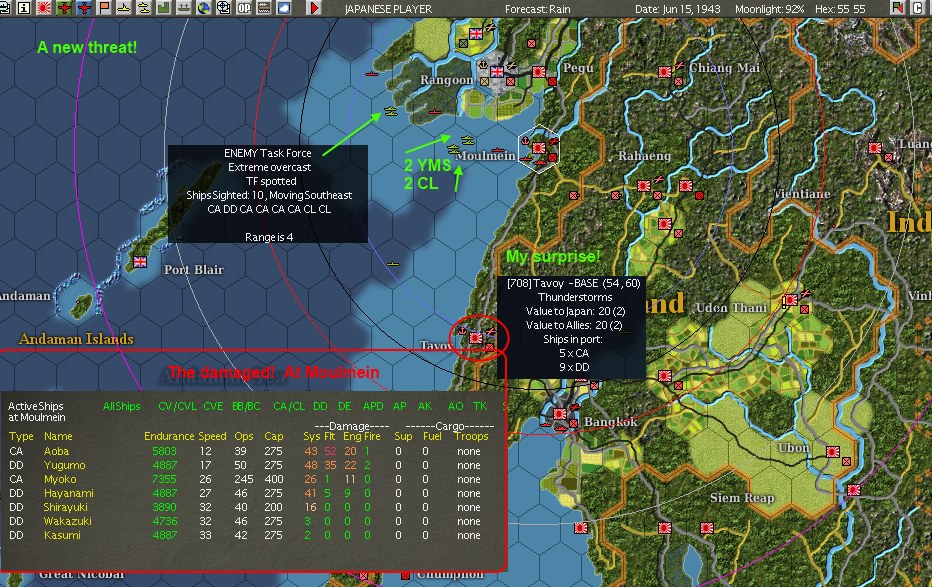Select the red aircraft icon on green background
This screenshot has height=587, width=932.
coord(64,8)
